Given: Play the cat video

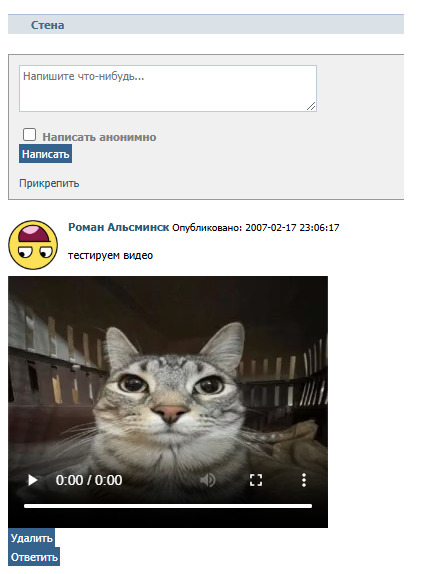Looking at the screenshot, I should [33, 480].
